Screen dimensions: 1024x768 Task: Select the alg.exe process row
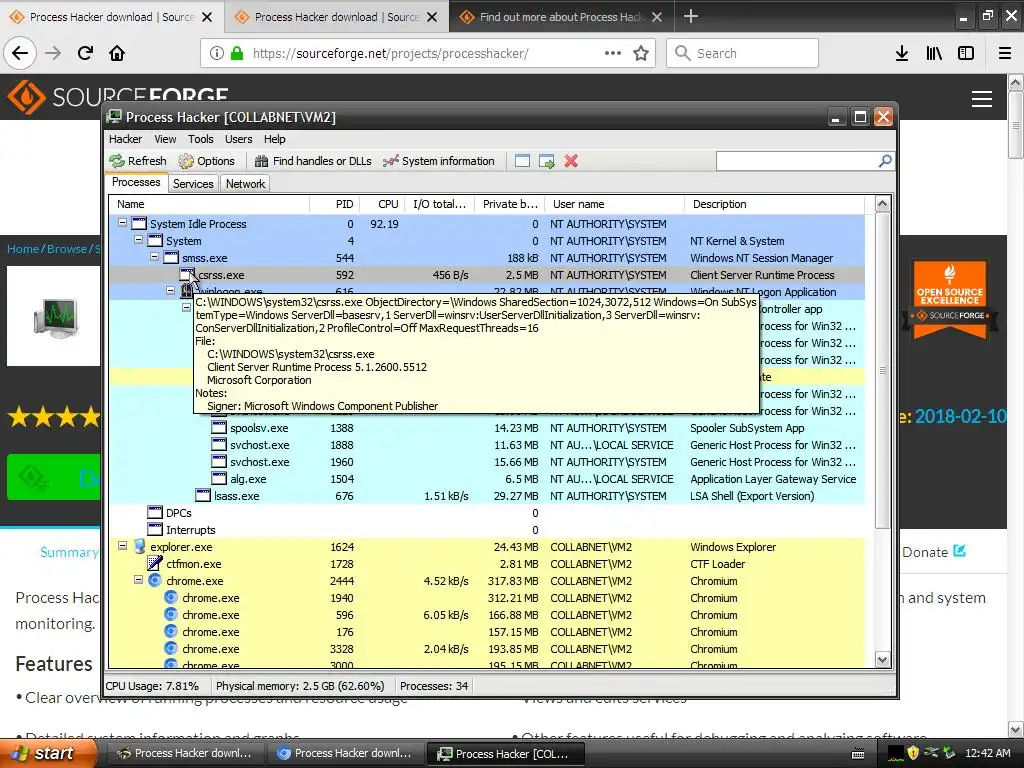pos(487,479)
